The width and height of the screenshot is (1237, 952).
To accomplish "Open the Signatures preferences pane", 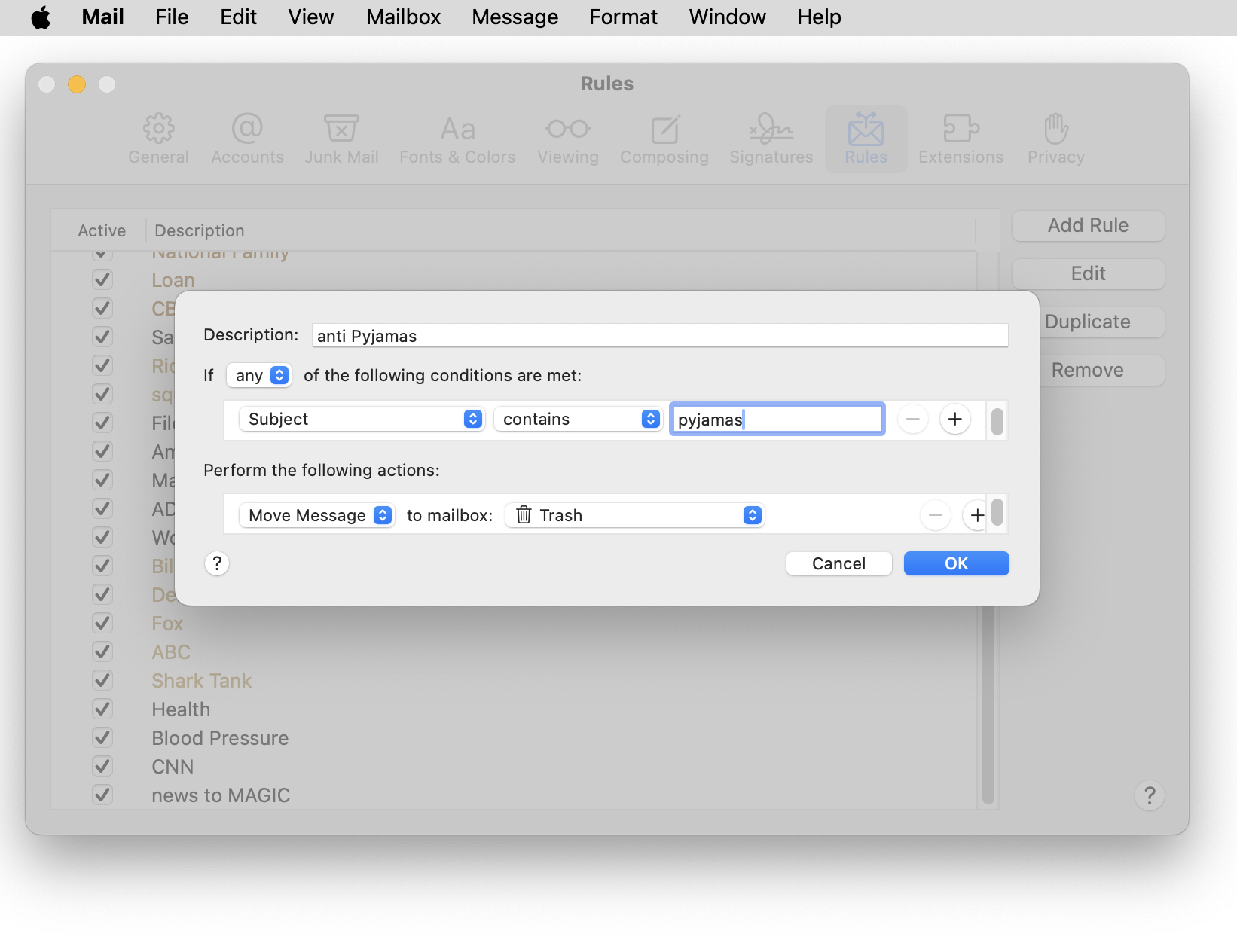I will pyautogui.click(x=771, y=139).
